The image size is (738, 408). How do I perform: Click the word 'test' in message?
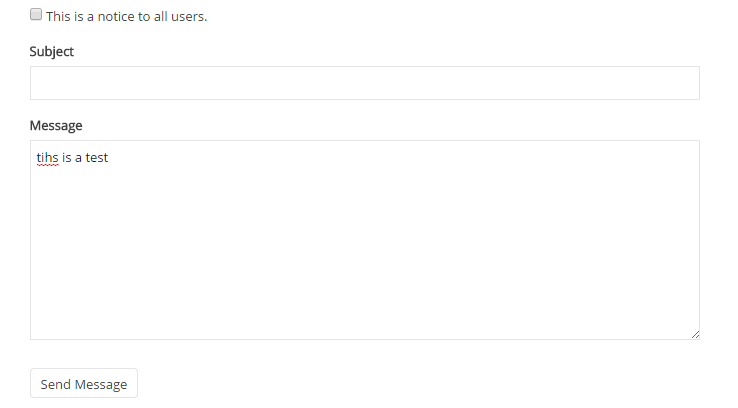pos(97,157)
